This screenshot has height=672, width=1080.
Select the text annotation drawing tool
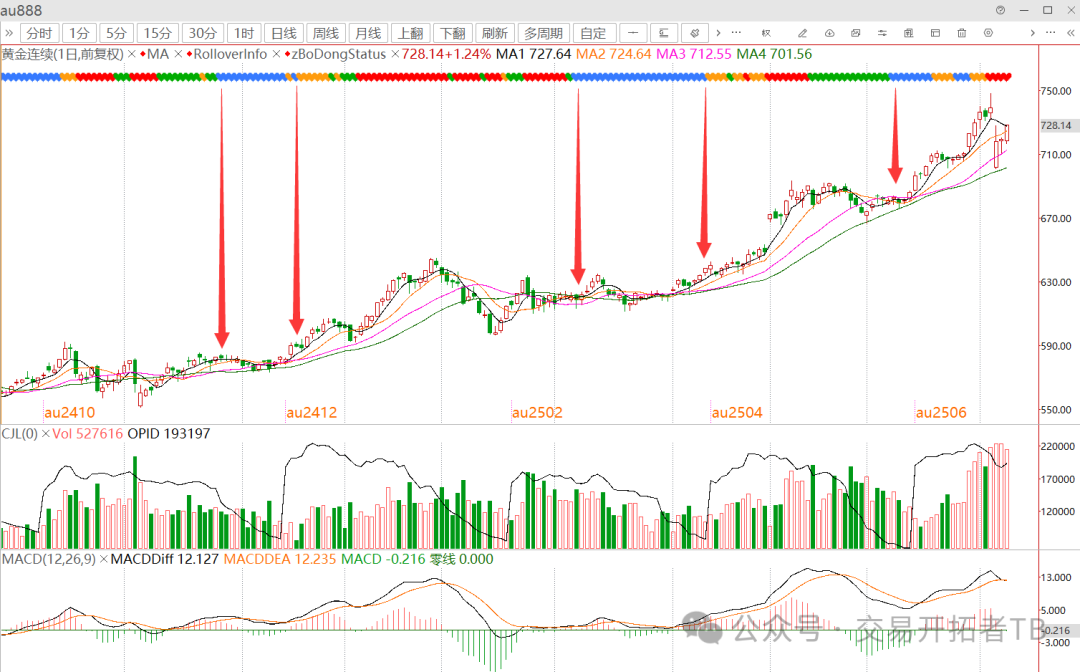[664, 33]
